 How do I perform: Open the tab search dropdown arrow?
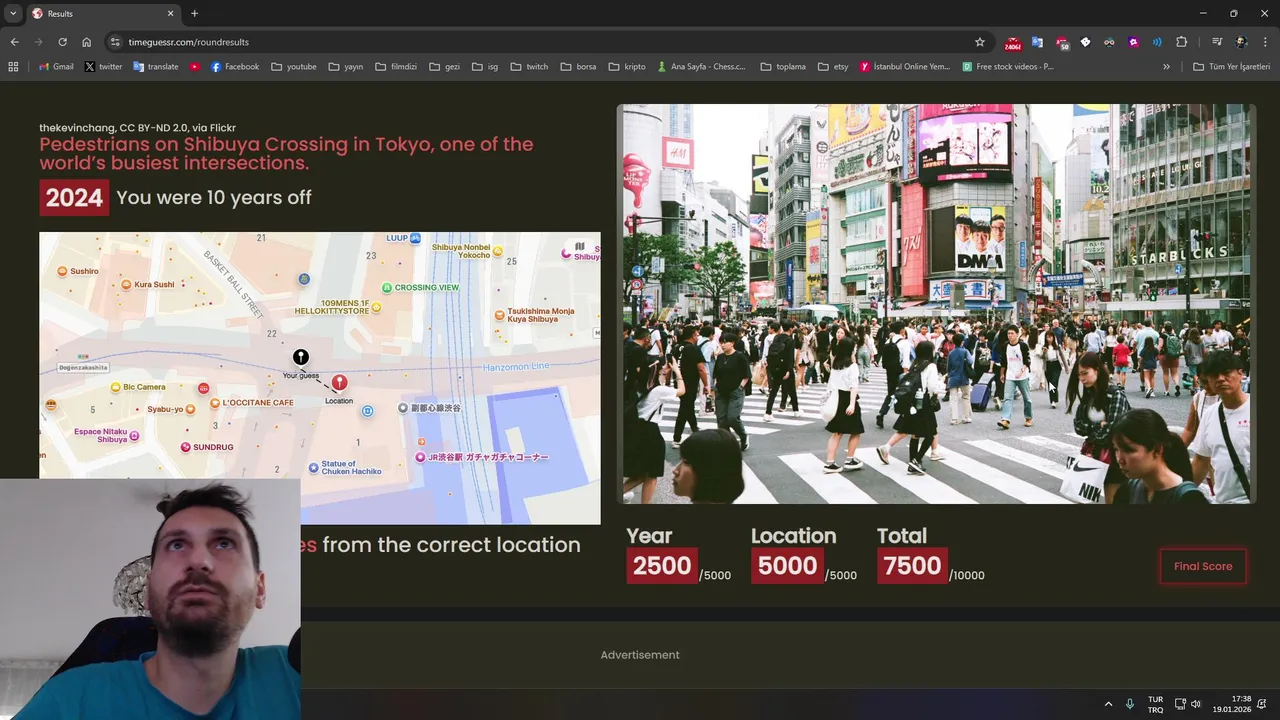(x=13, y=13)
